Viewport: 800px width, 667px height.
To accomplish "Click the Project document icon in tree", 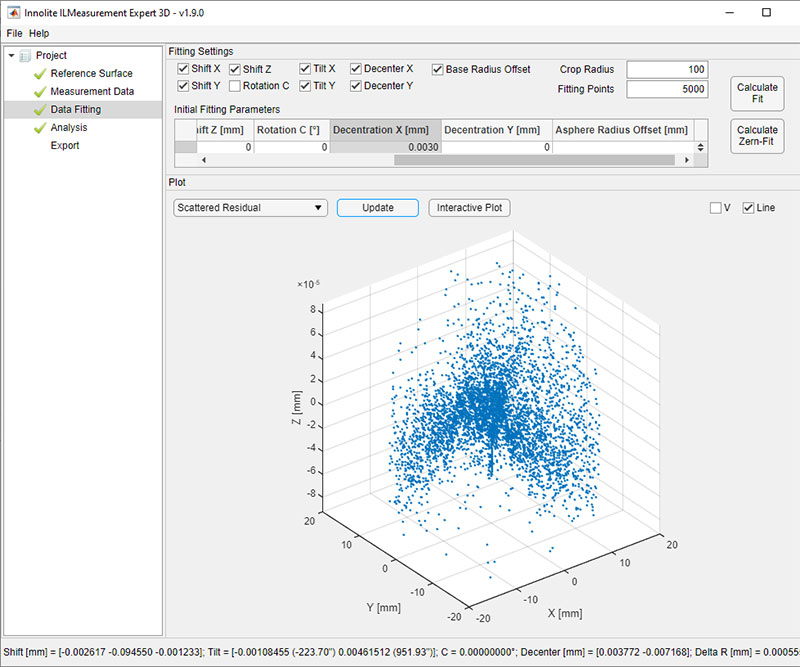I will 26,56.
